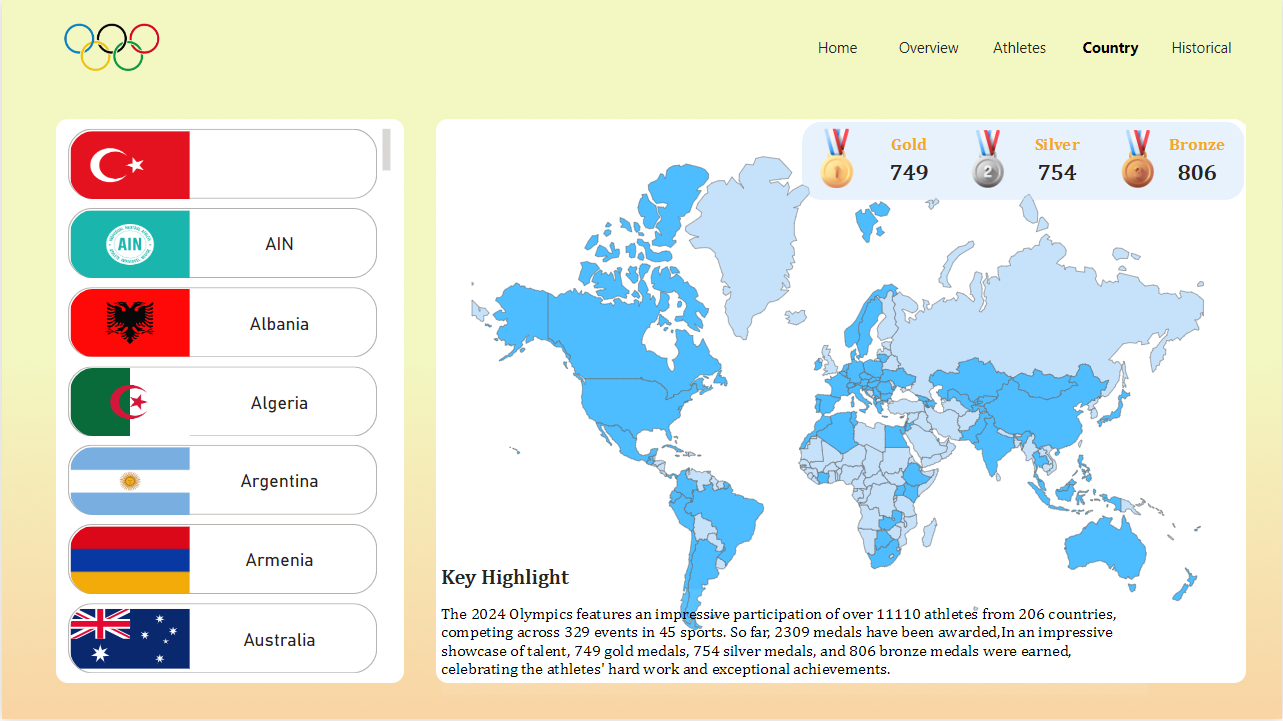Choose Albania in the country list

coord(223,322)
